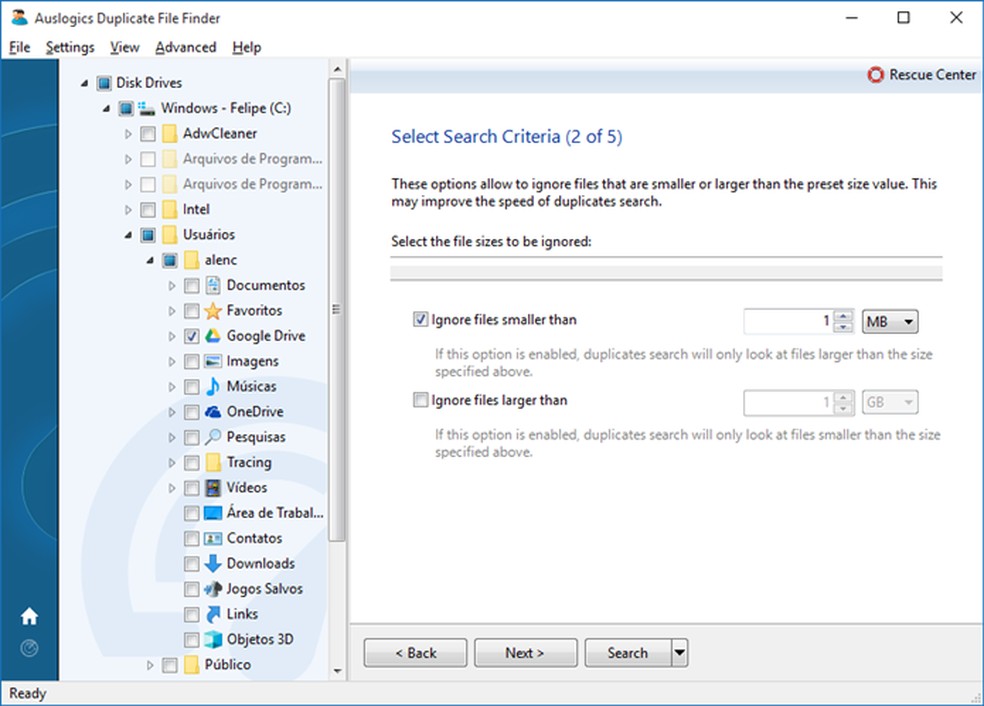Click the Pesquisas magnifier icon
This screenshot has width=984, height=706.
(213, 437)
